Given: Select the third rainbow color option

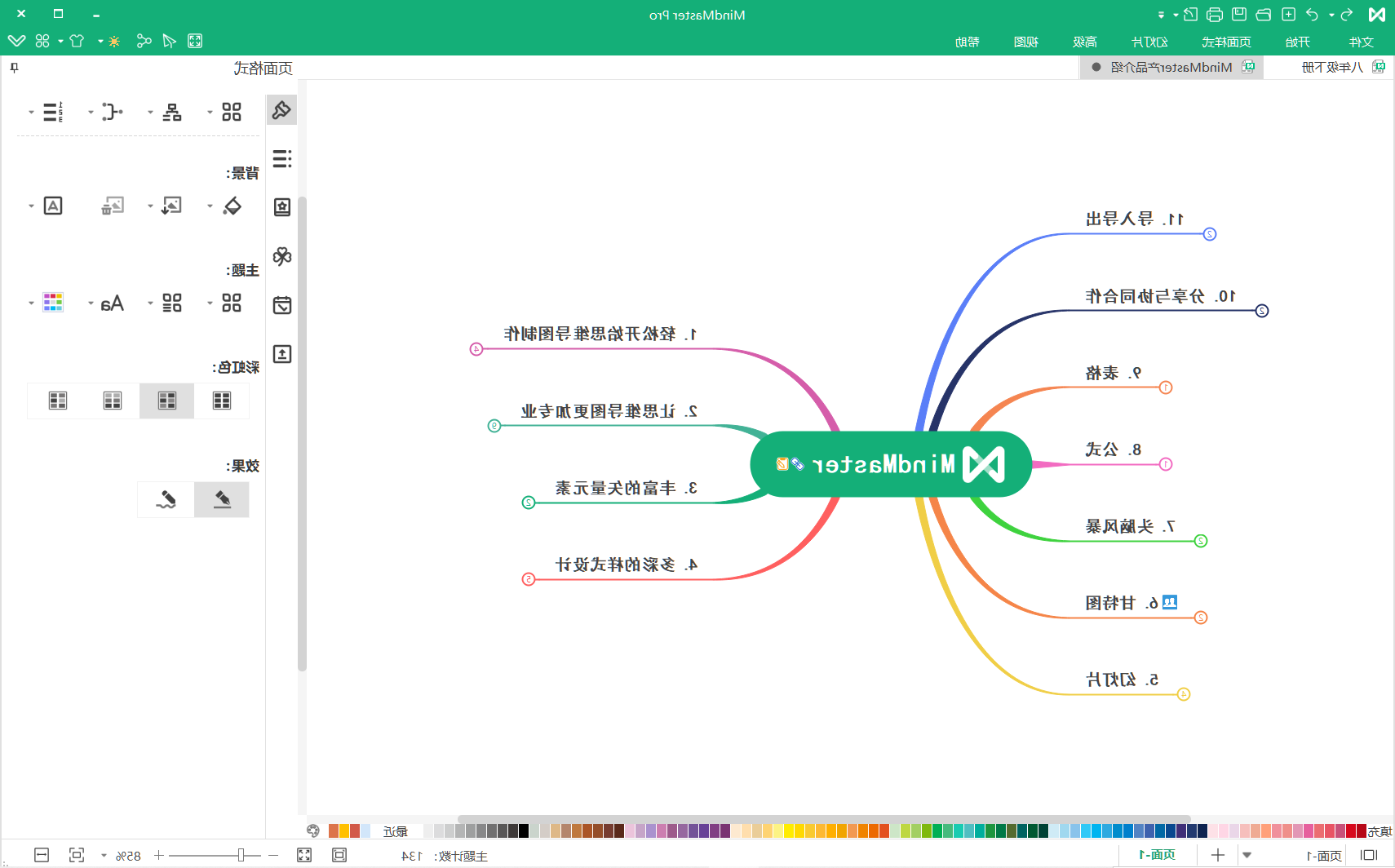Looking at the screenshot, I should tap(113, 401).
